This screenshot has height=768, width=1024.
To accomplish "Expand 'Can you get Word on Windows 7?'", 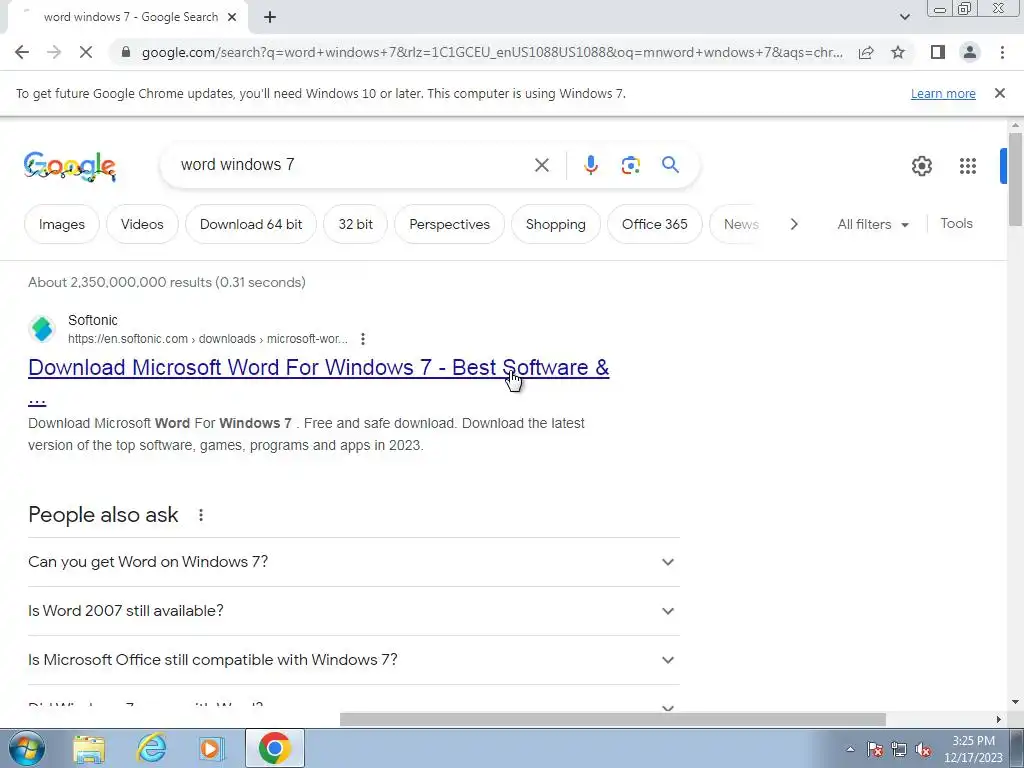I will point(353,562).
